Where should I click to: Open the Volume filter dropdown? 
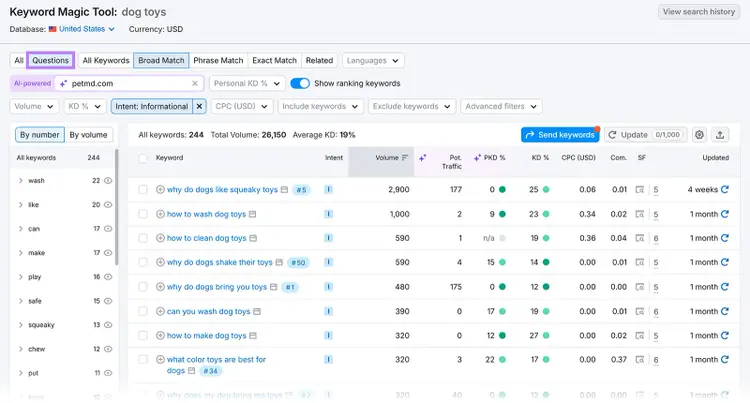(x=34, y=106)
